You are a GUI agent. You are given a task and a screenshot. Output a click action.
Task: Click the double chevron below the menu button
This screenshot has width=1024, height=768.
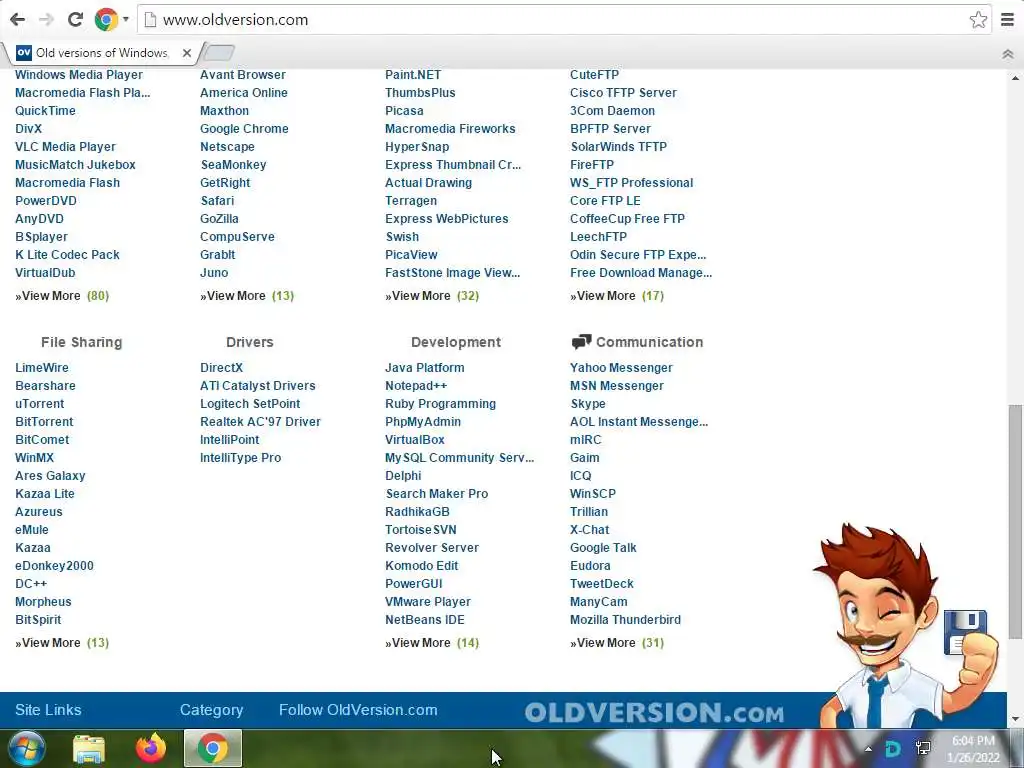(x=1008, y=54)
